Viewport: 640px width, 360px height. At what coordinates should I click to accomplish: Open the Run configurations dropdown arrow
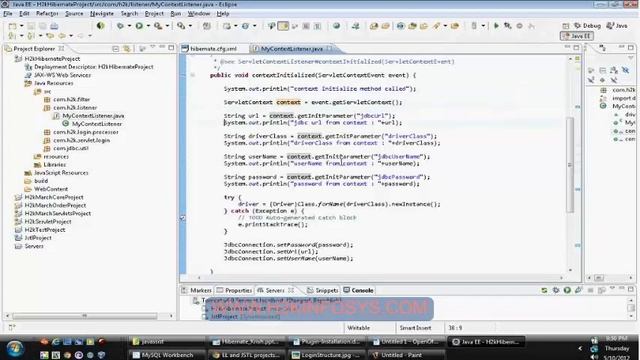(x=148, y=26)
